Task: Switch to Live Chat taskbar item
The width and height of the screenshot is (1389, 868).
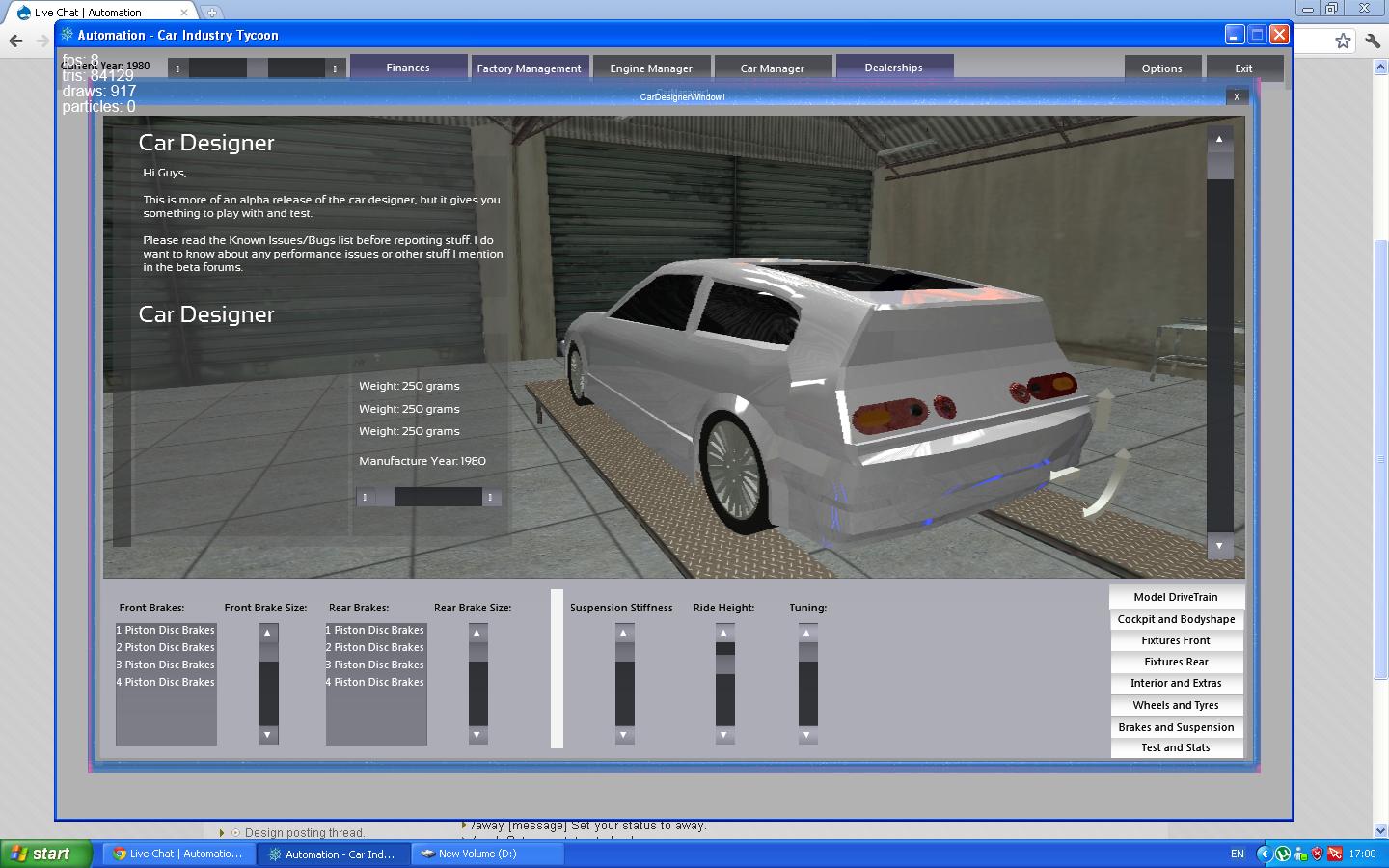Action: (177, 854)
